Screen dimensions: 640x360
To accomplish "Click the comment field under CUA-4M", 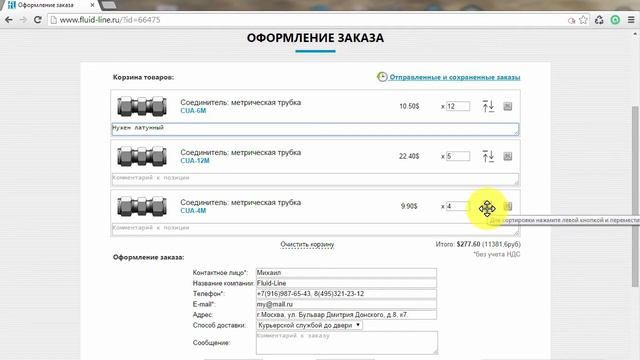I will click(315, 229).
